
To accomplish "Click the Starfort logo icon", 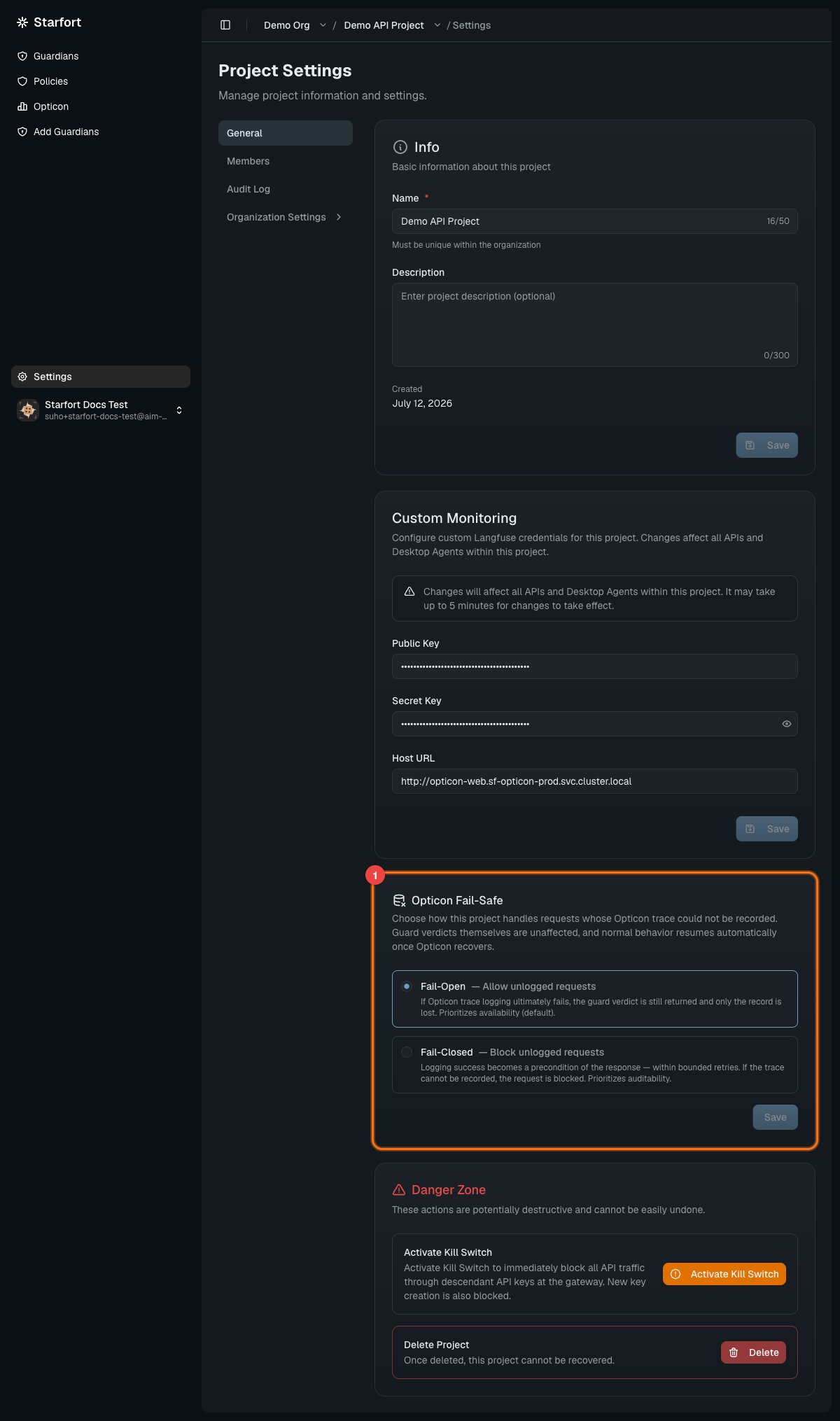I will point(22,22).
